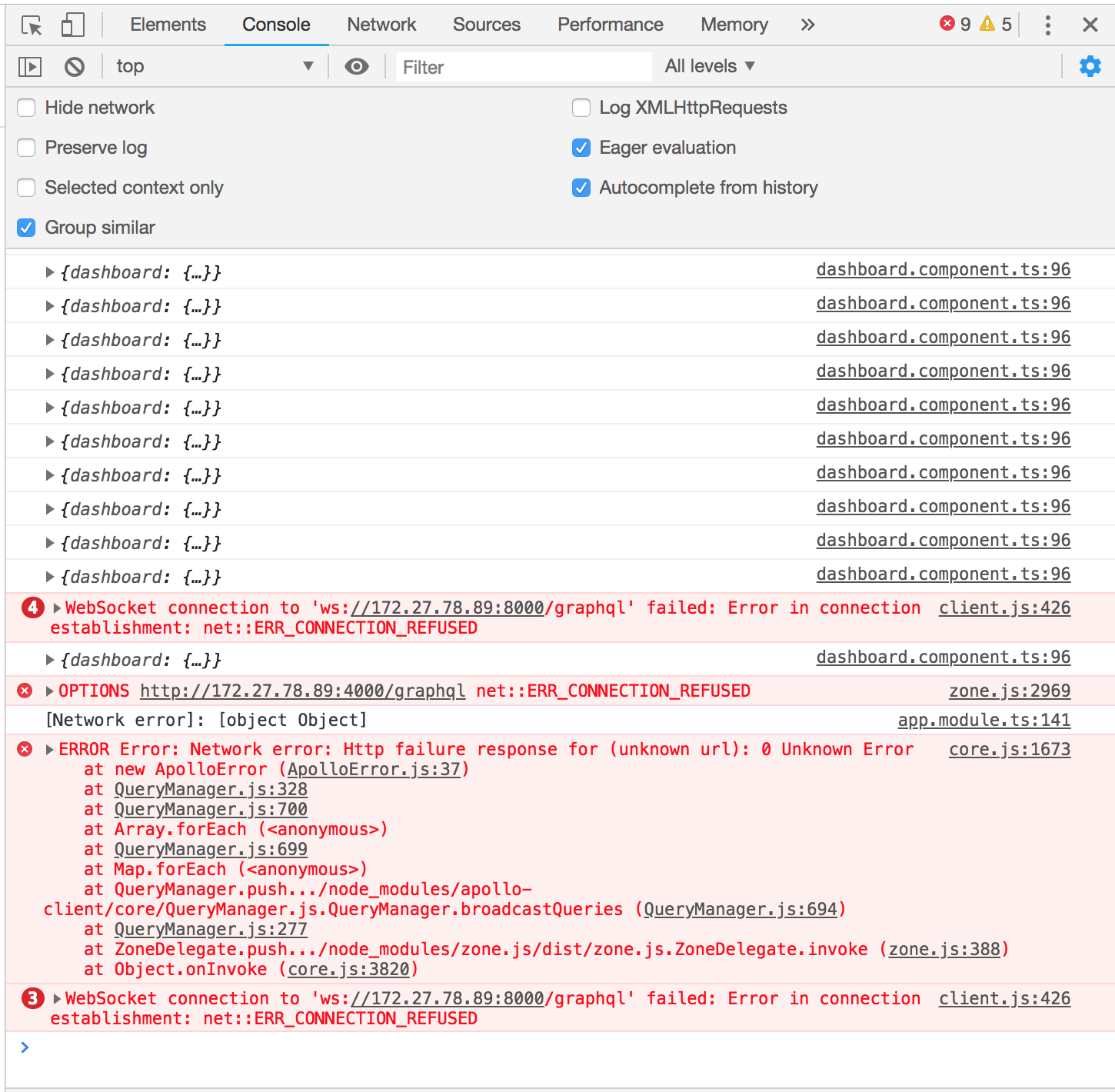Open the QueryManager.js:700 stack link
Viewport: 1115px width, 1092px height.
tap(211, 810)
